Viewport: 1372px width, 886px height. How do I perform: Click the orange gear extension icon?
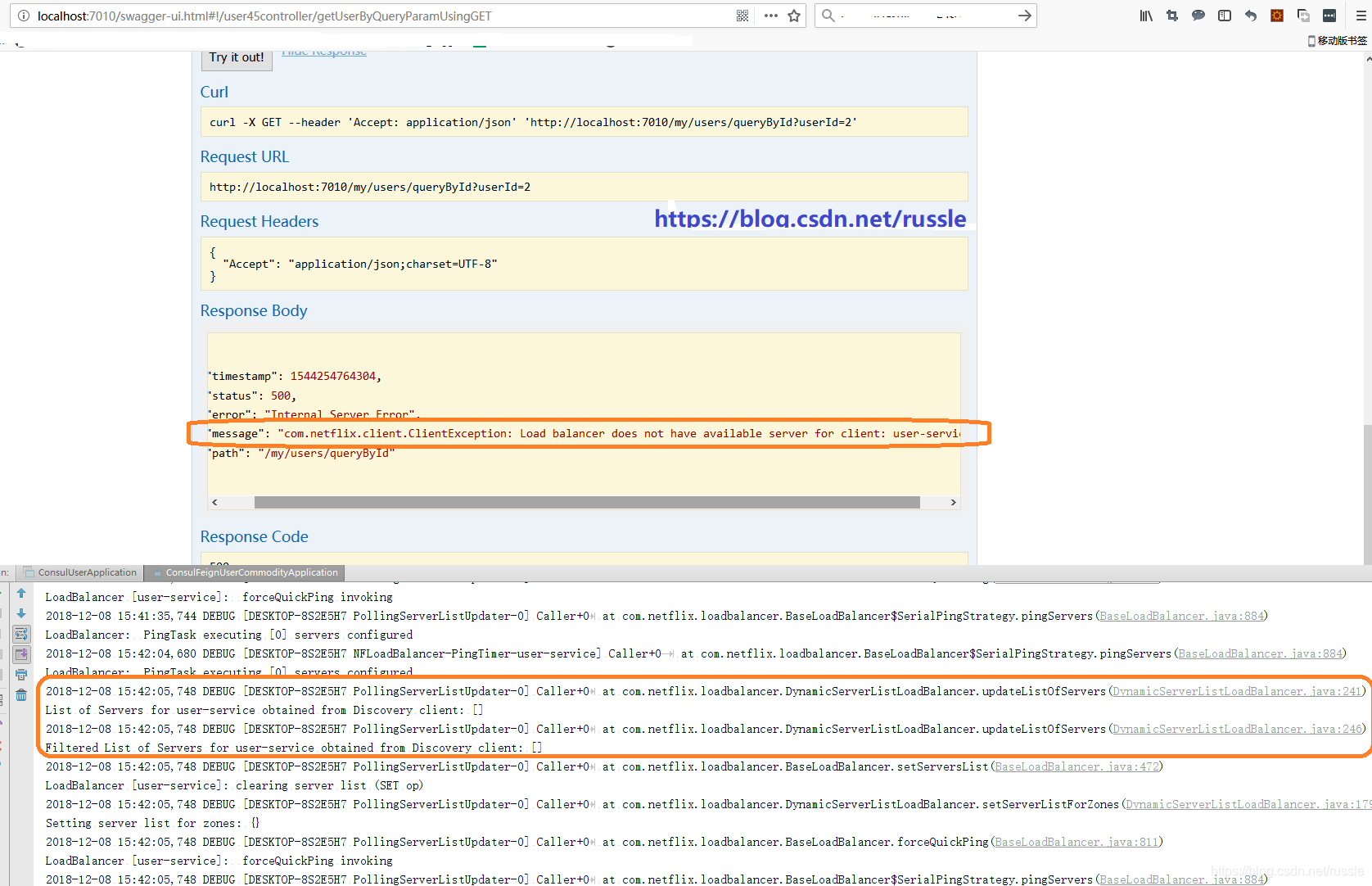(x=1277, y=16)
